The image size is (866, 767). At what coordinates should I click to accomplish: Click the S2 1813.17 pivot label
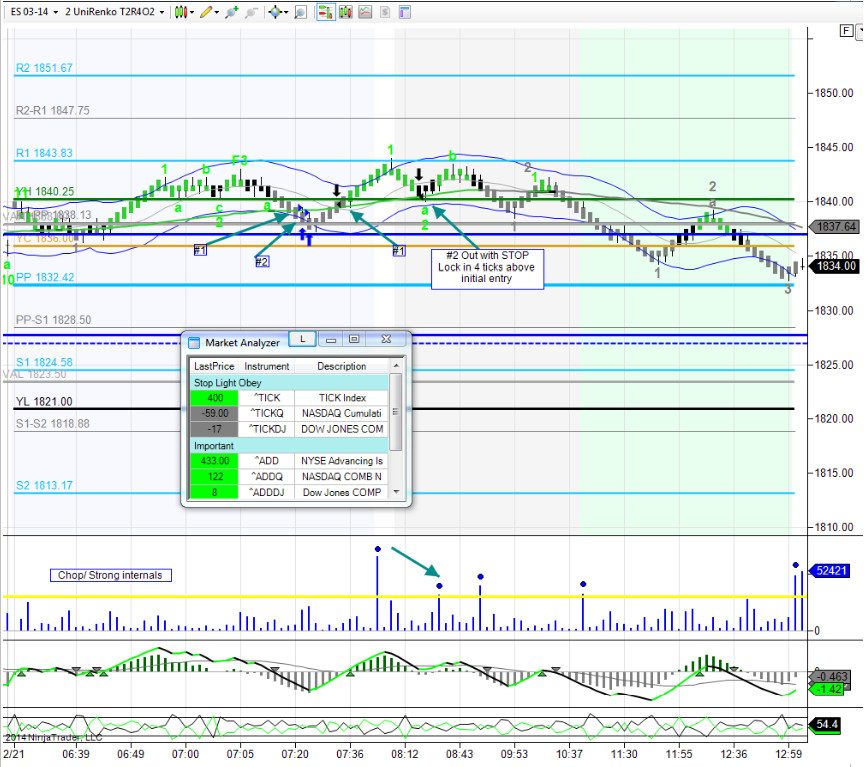44,485
